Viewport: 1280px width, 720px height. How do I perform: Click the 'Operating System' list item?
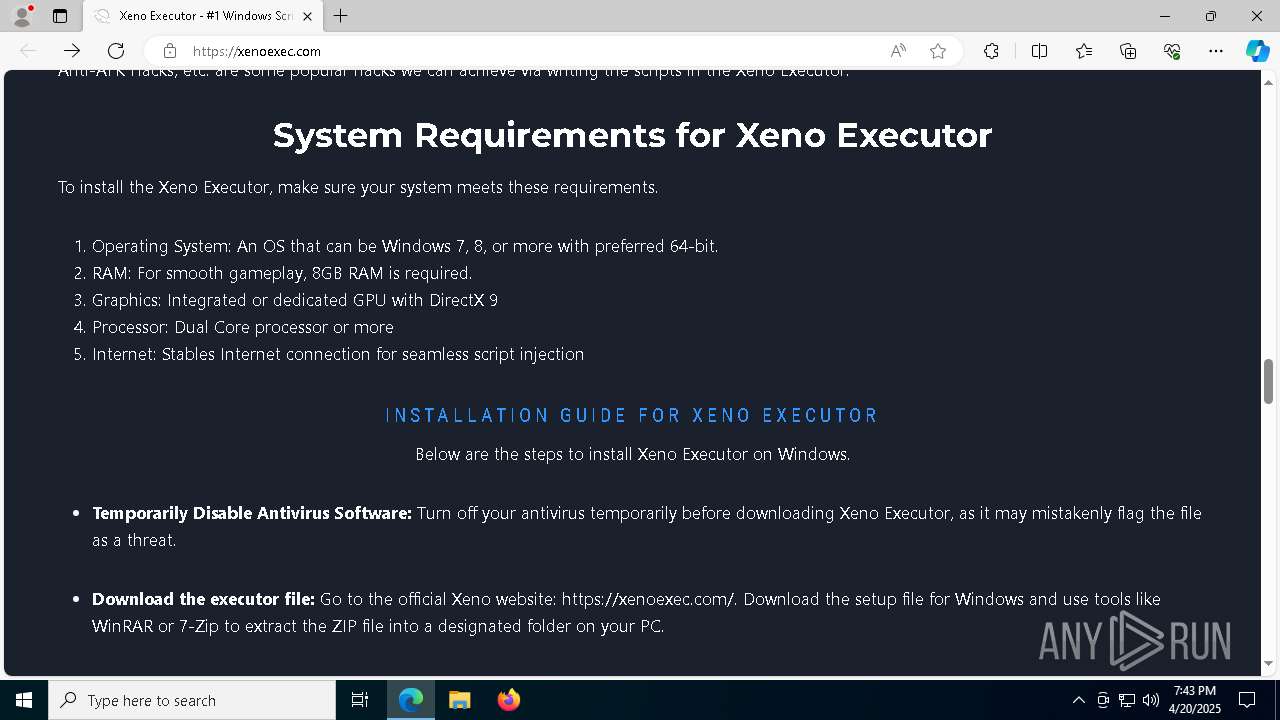tap(405, 246)
